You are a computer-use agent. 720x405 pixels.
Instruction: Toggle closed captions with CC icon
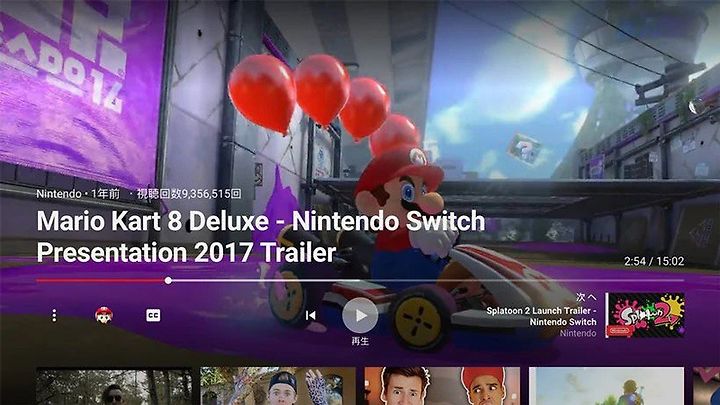tap(153, 315)
